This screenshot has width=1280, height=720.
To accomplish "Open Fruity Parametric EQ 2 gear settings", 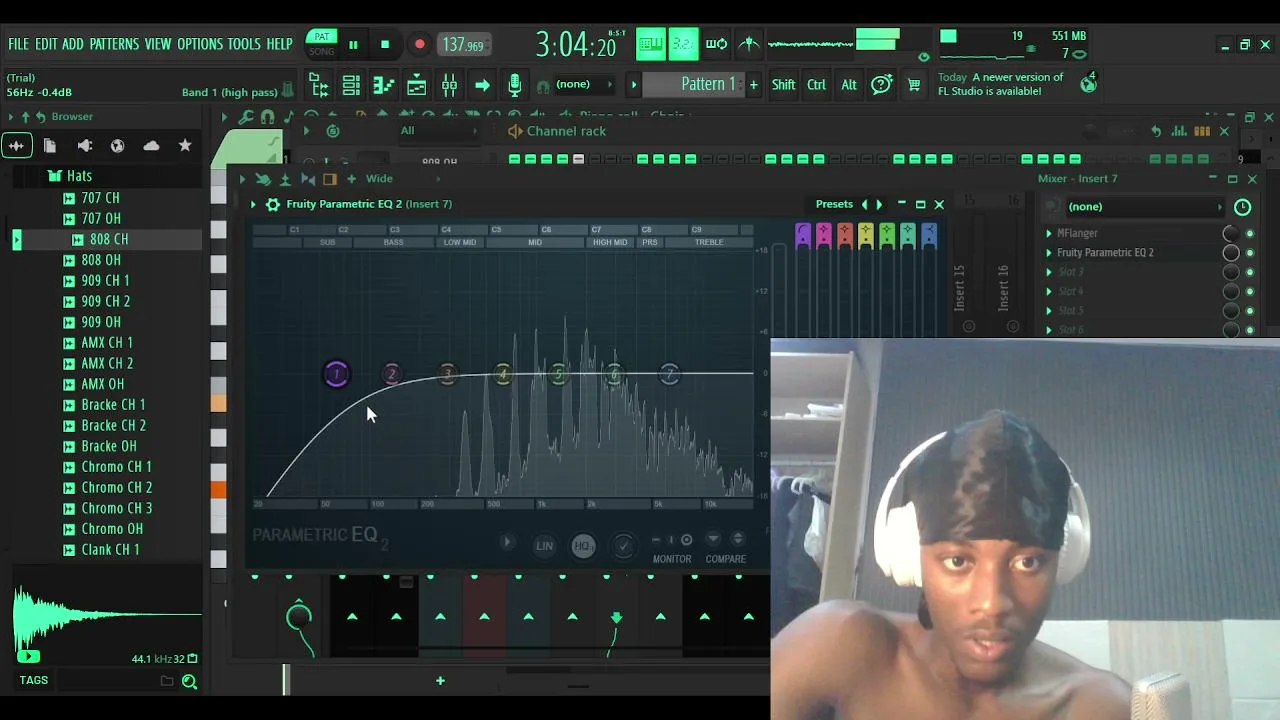I will point(273,204).
